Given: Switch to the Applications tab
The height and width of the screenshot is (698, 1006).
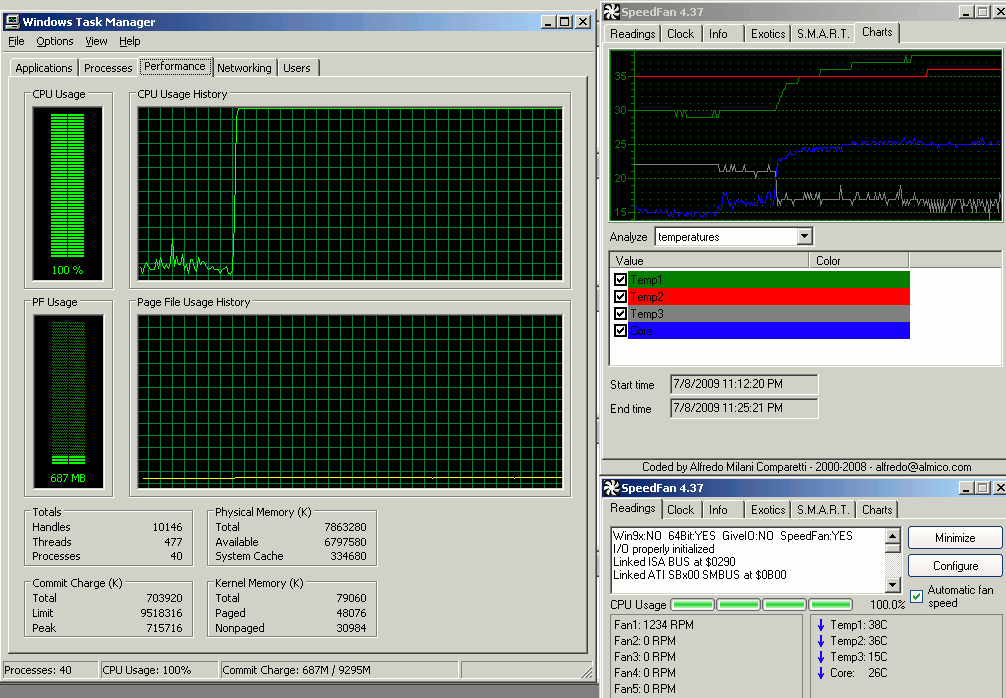Looking at the screenshot, I should pos(44,68).
